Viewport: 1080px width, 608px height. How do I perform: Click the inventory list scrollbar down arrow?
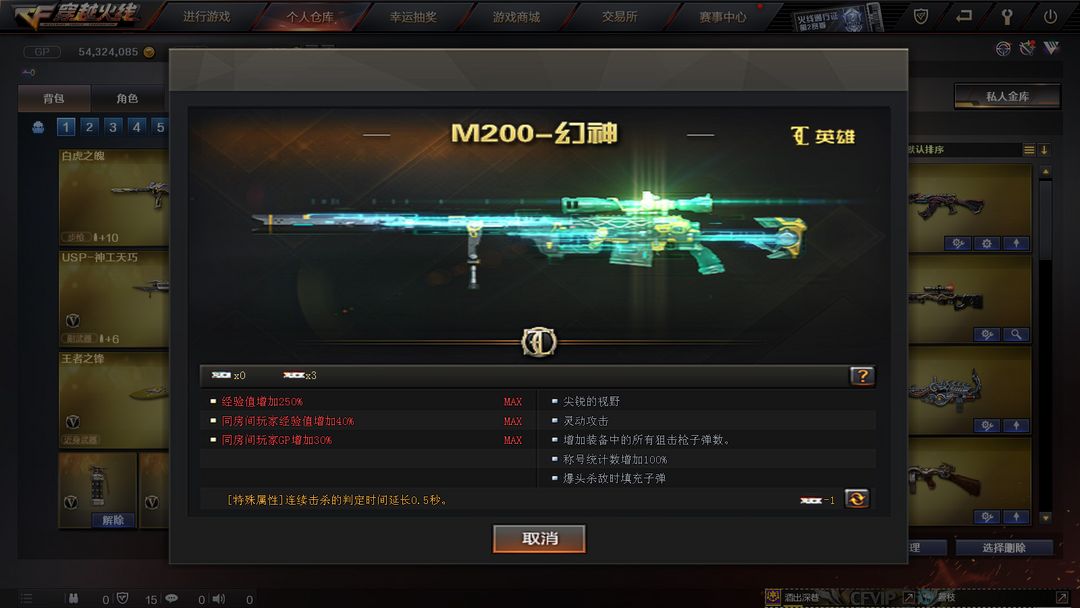tap(1046, 518)
